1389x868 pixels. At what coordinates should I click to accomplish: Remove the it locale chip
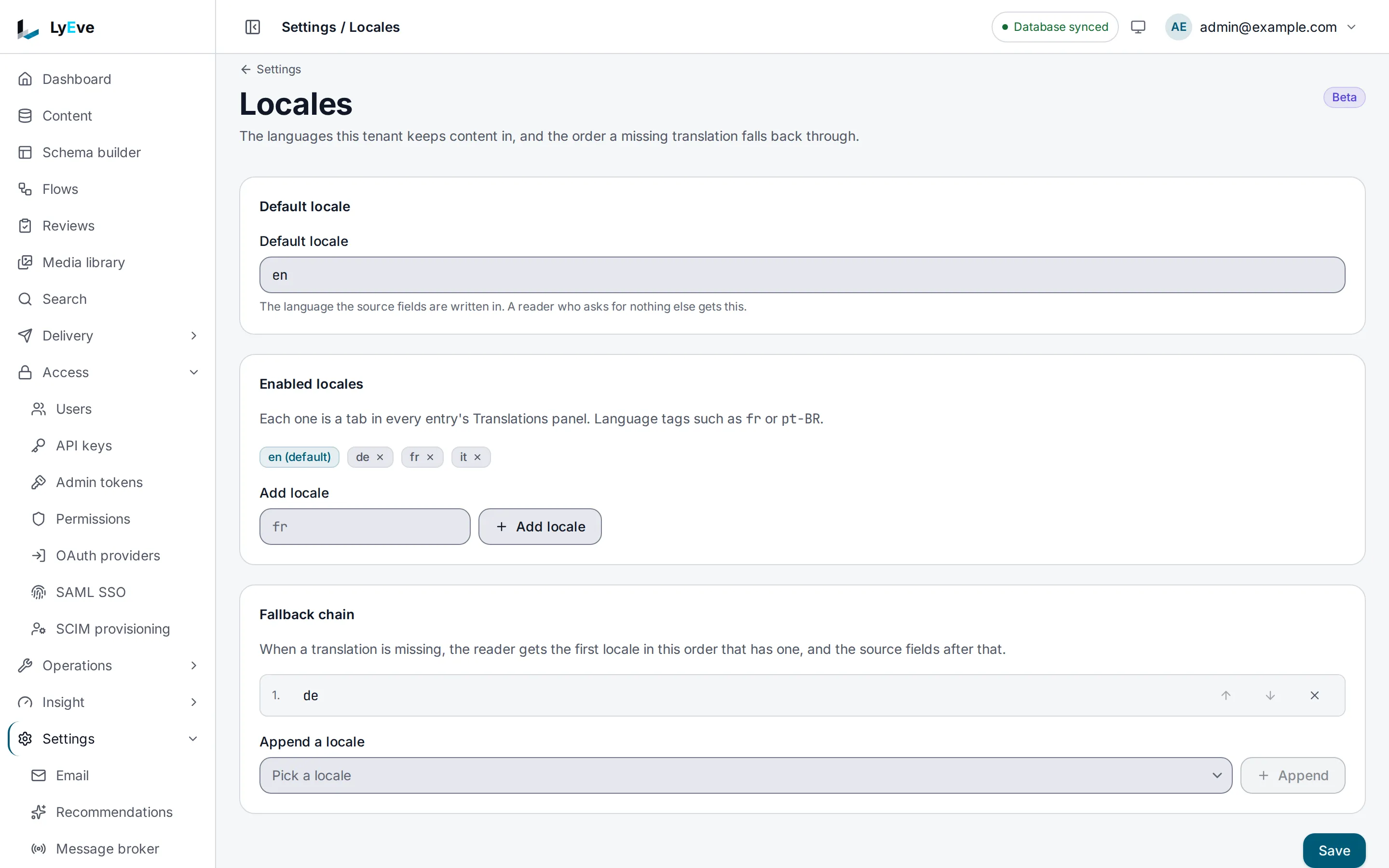(x=477, y=458)
